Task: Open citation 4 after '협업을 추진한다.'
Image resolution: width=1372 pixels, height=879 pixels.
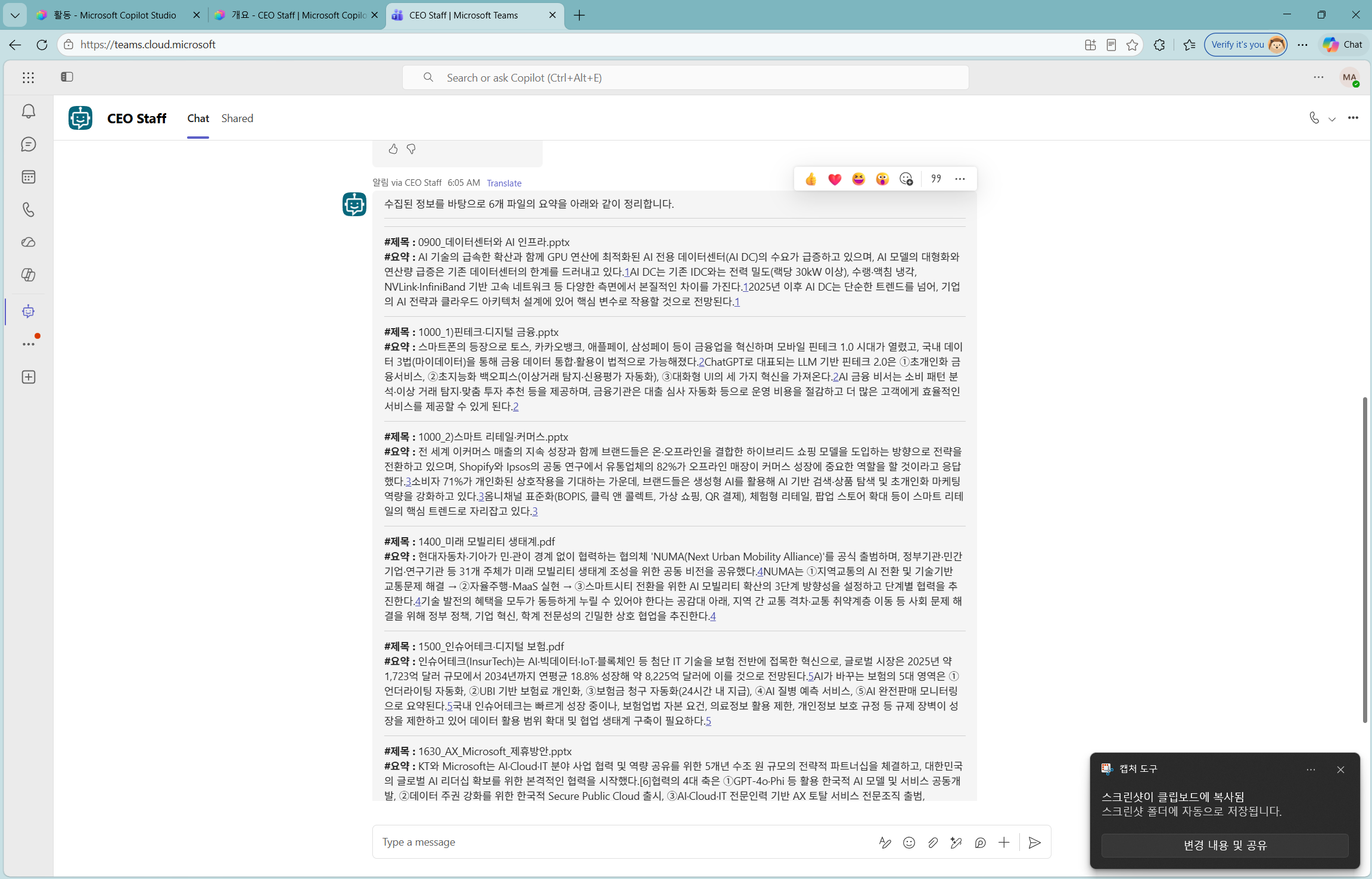Action: (713, 616)
